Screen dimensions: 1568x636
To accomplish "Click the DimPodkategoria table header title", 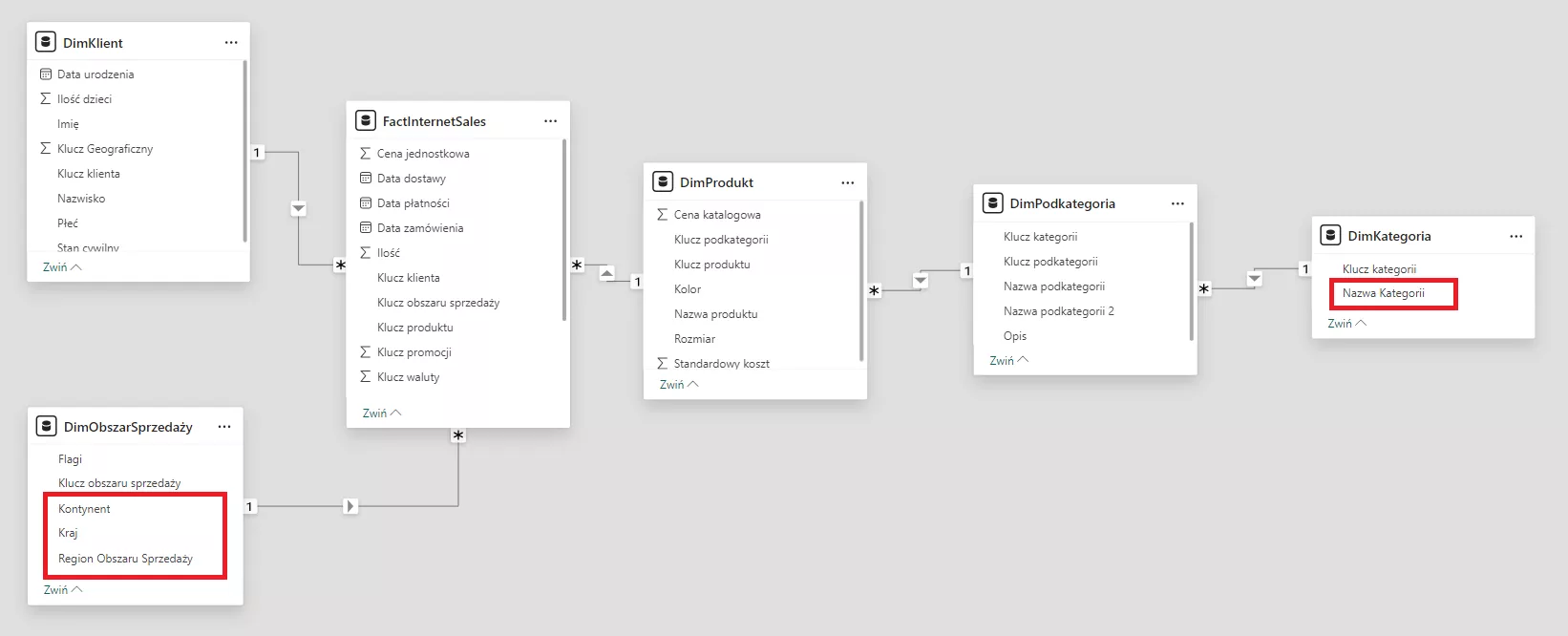I will click(x=1062, y=203).
